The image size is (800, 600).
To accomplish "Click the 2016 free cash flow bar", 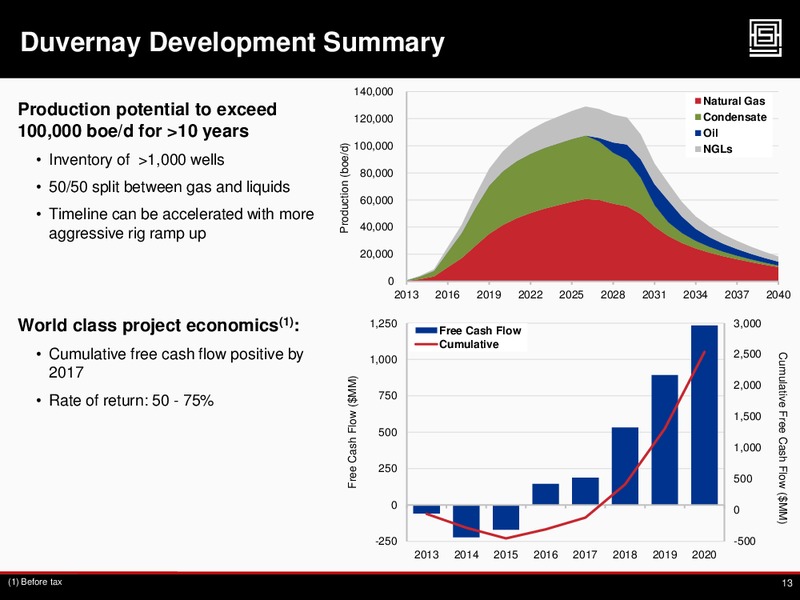I will (x=545, y=494).
